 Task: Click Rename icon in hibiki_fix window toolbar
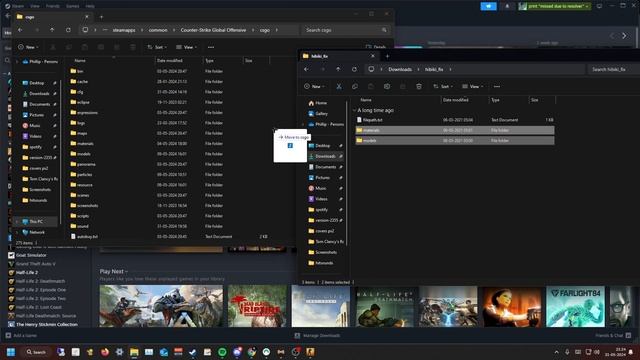387,87
